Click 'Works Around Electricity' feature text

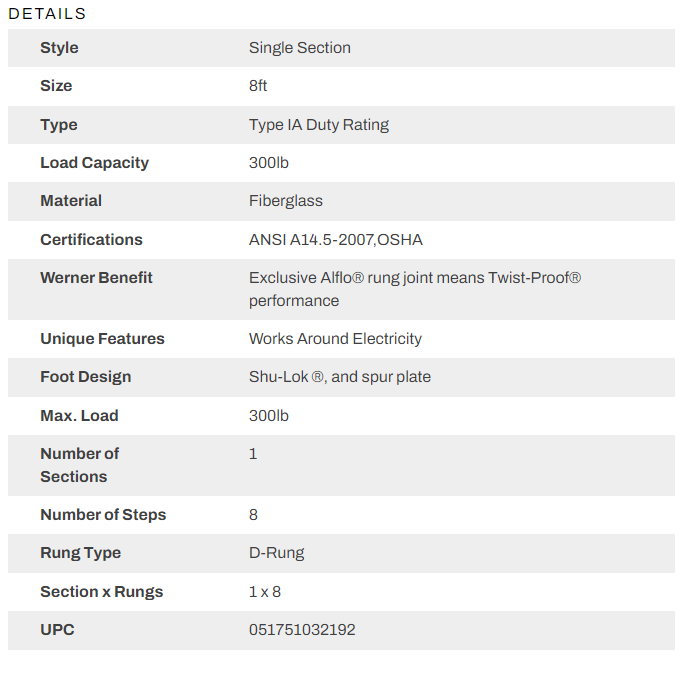pos(335,339)
